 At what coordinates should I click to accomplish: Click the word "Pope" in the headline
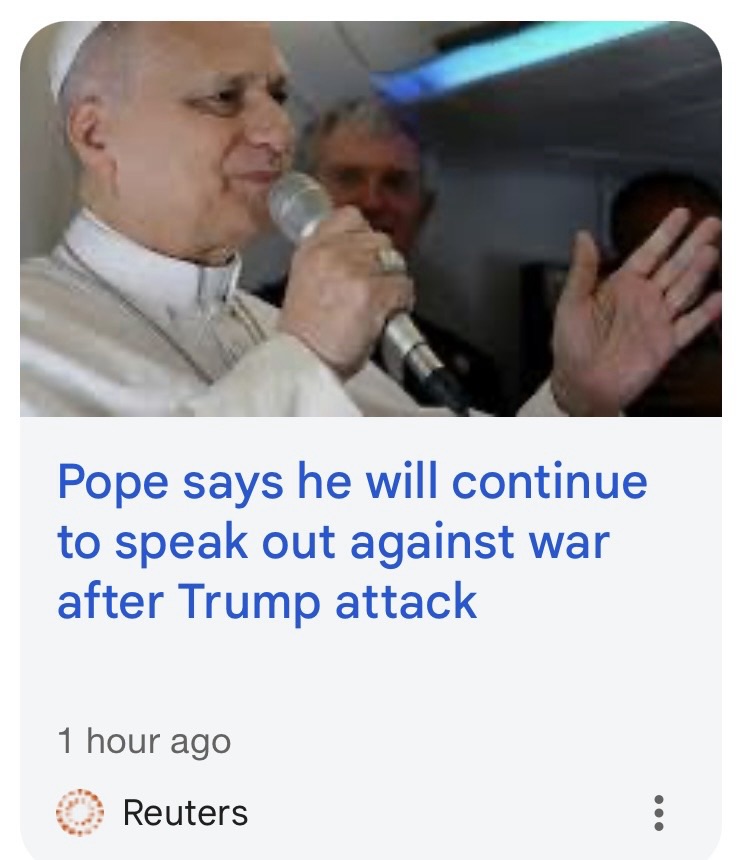tap(112, 482)
